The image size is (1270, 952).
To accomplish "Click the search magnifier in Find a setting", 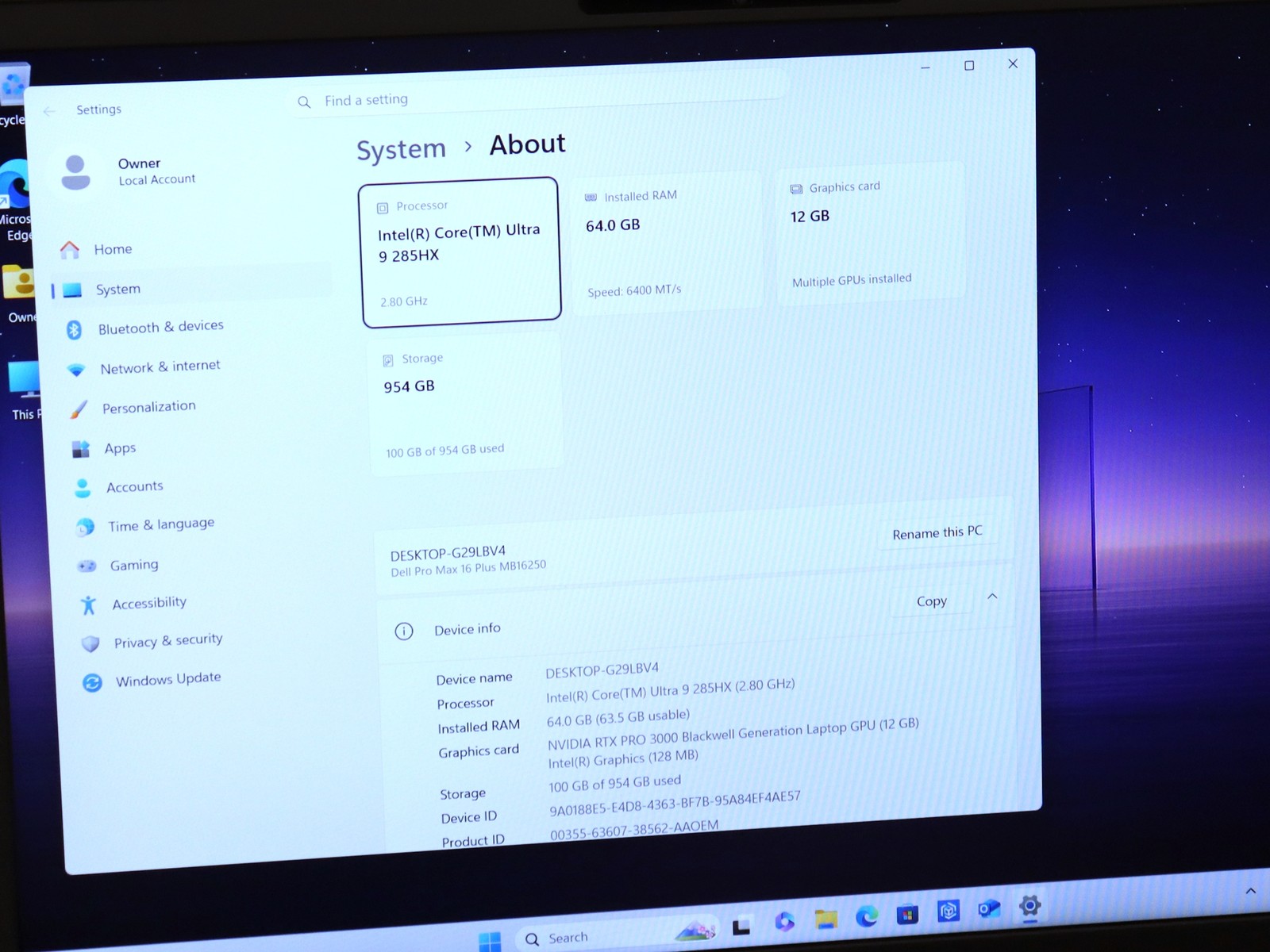I will pos(304,102).
